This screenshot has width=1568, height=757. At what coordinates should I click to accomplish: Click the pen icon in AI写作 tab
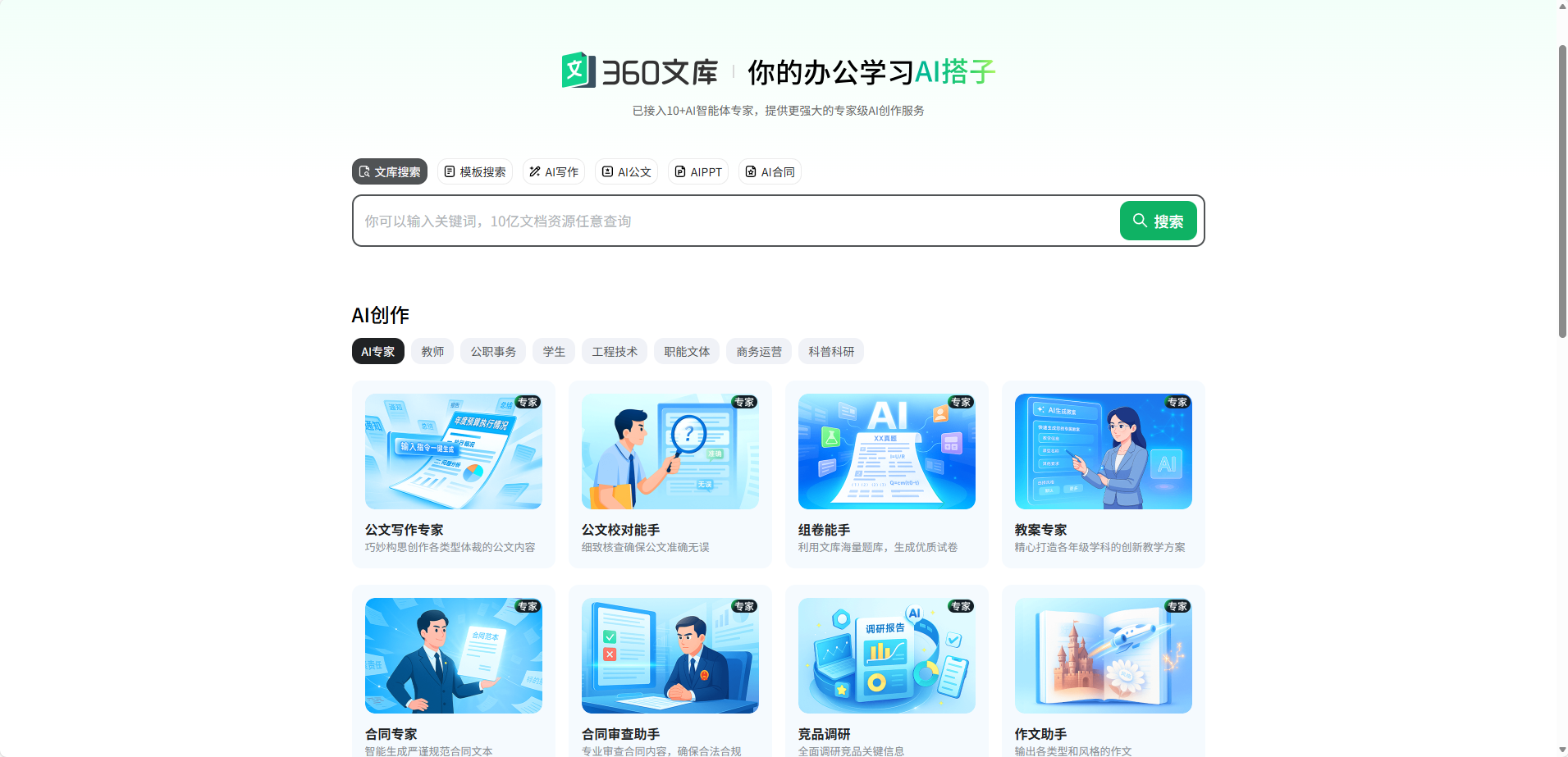pos(535,171)
